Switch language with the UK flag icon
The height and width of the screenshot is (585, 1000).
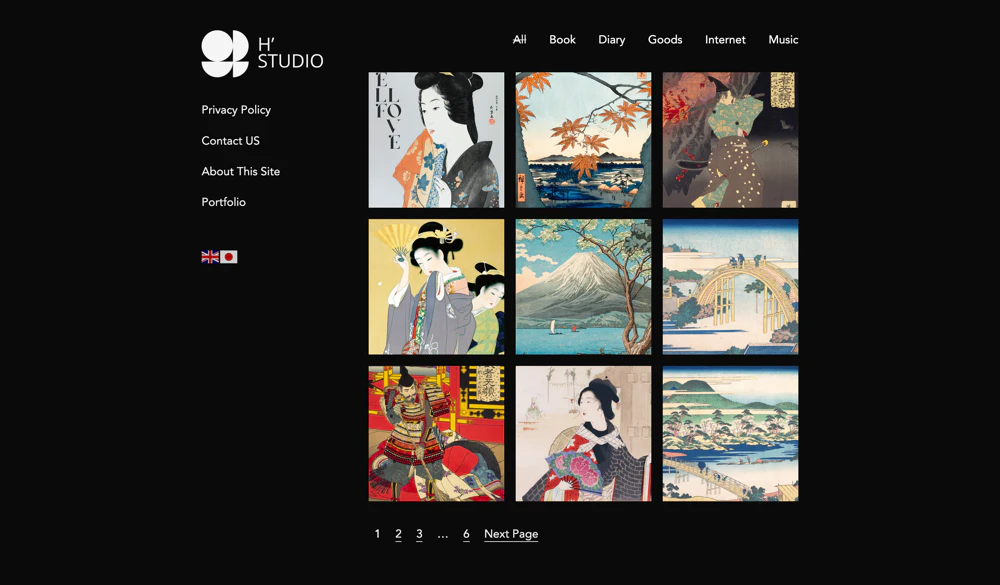(210, 256)
